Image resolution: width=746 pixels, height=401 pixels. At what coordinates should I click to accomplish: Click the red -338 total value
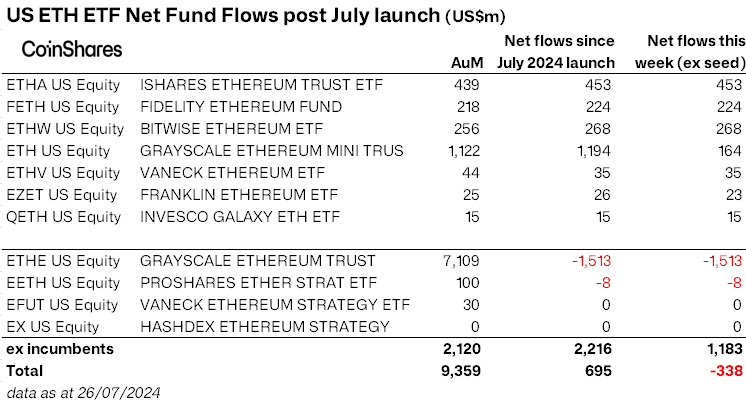[x=723, y=370]
